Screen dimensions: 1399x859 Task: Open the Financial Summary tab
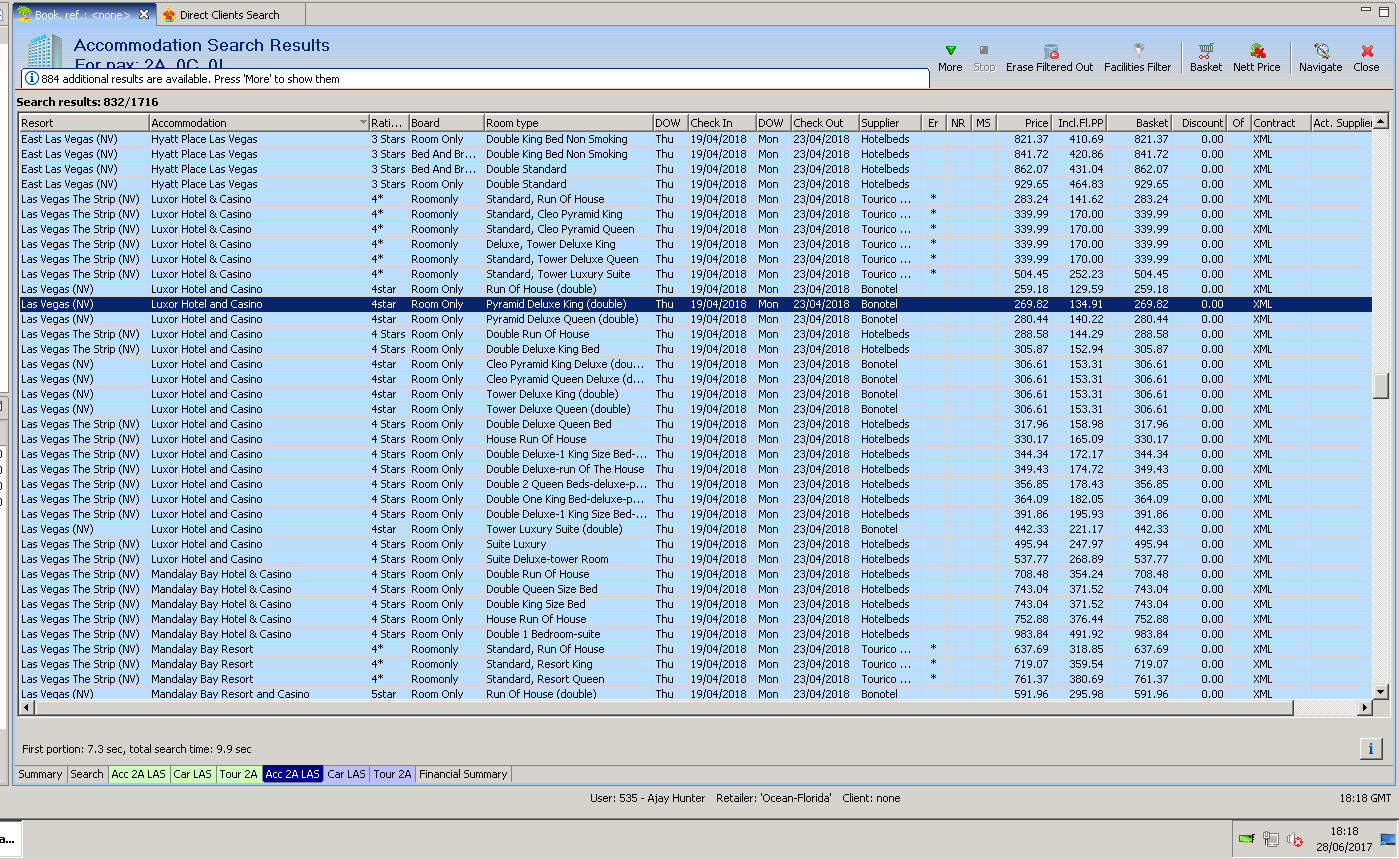[463, 774]
